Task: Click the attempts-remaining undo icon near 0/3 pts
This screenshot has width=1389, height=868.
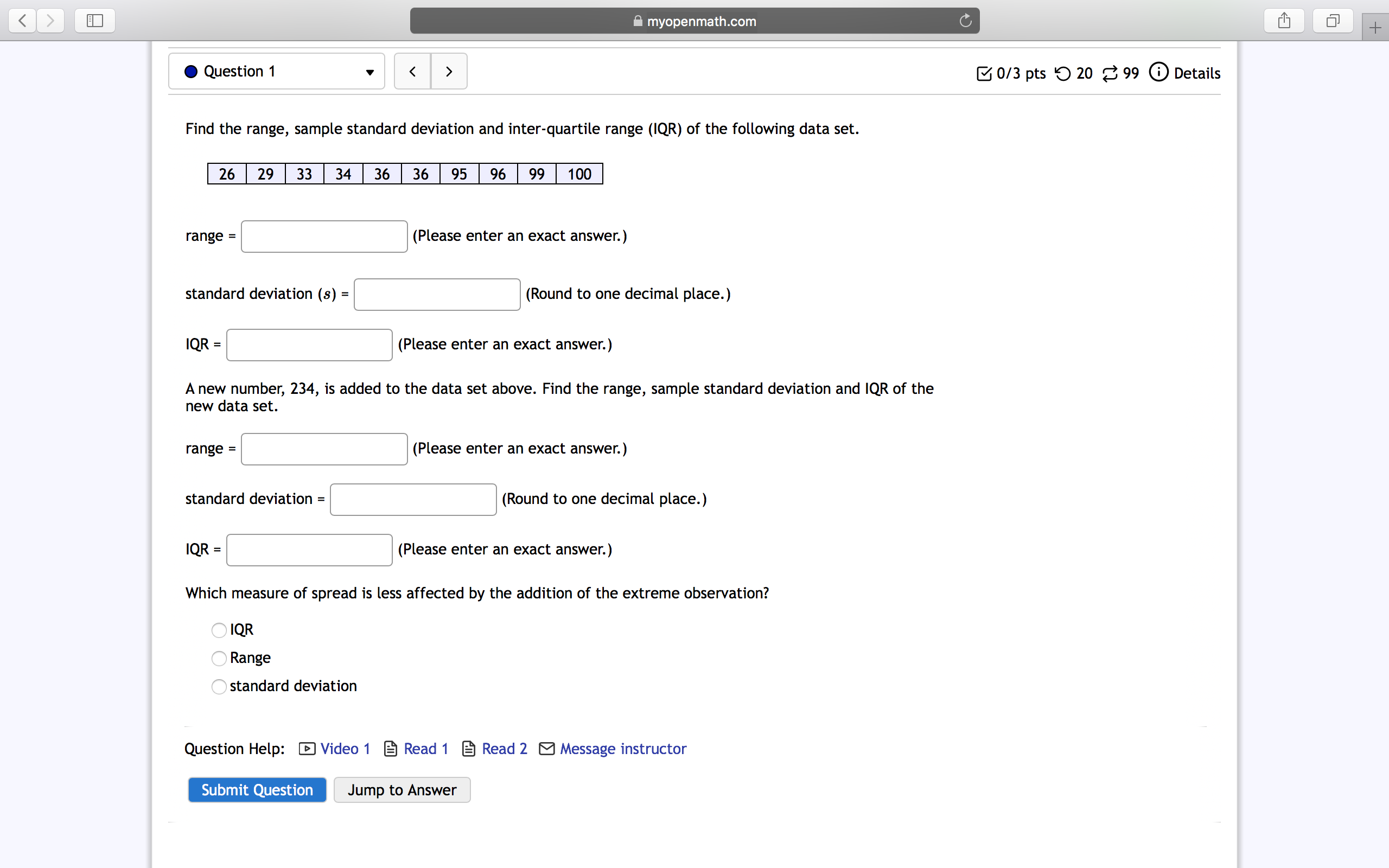Action: click(1063, 73)
